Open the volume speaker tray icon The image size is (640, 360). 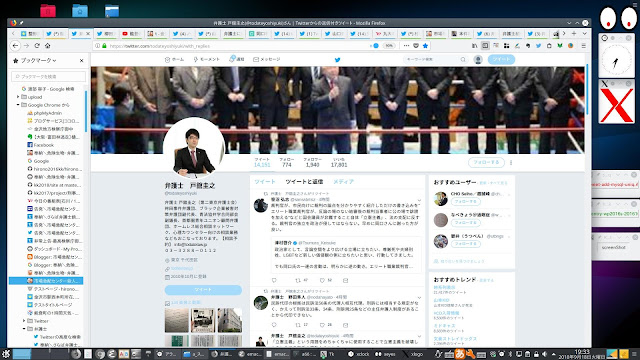click(544, 354)
